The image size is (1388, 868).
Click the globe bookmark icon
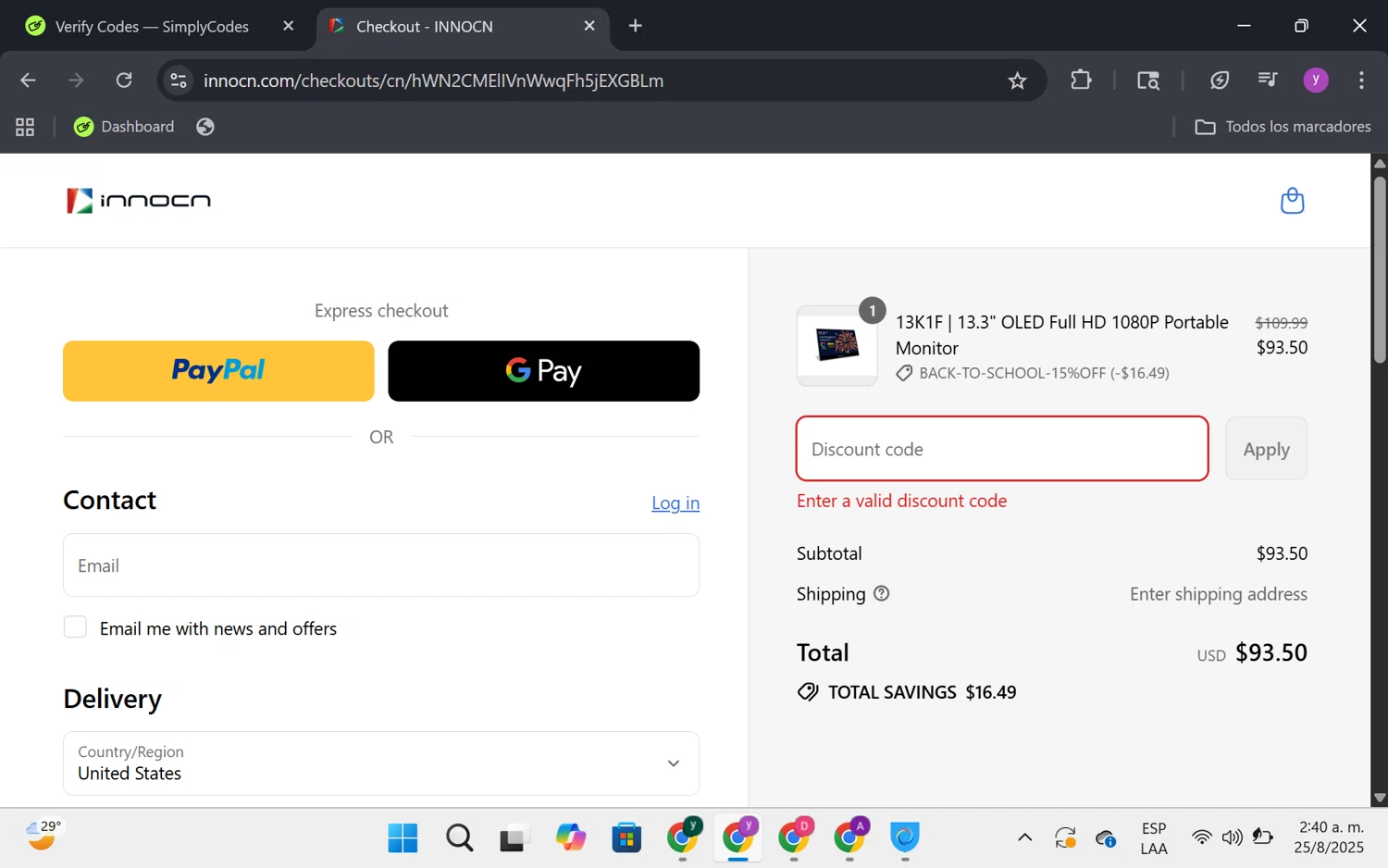205,127
